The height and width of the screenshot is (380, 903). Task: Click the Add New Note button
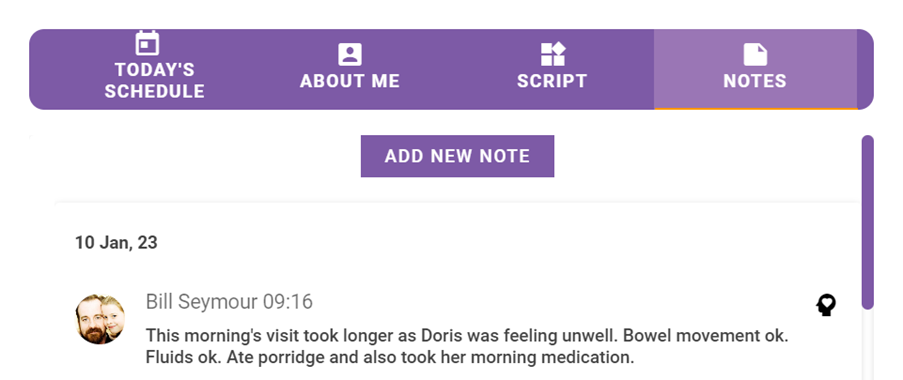point(457,156)
